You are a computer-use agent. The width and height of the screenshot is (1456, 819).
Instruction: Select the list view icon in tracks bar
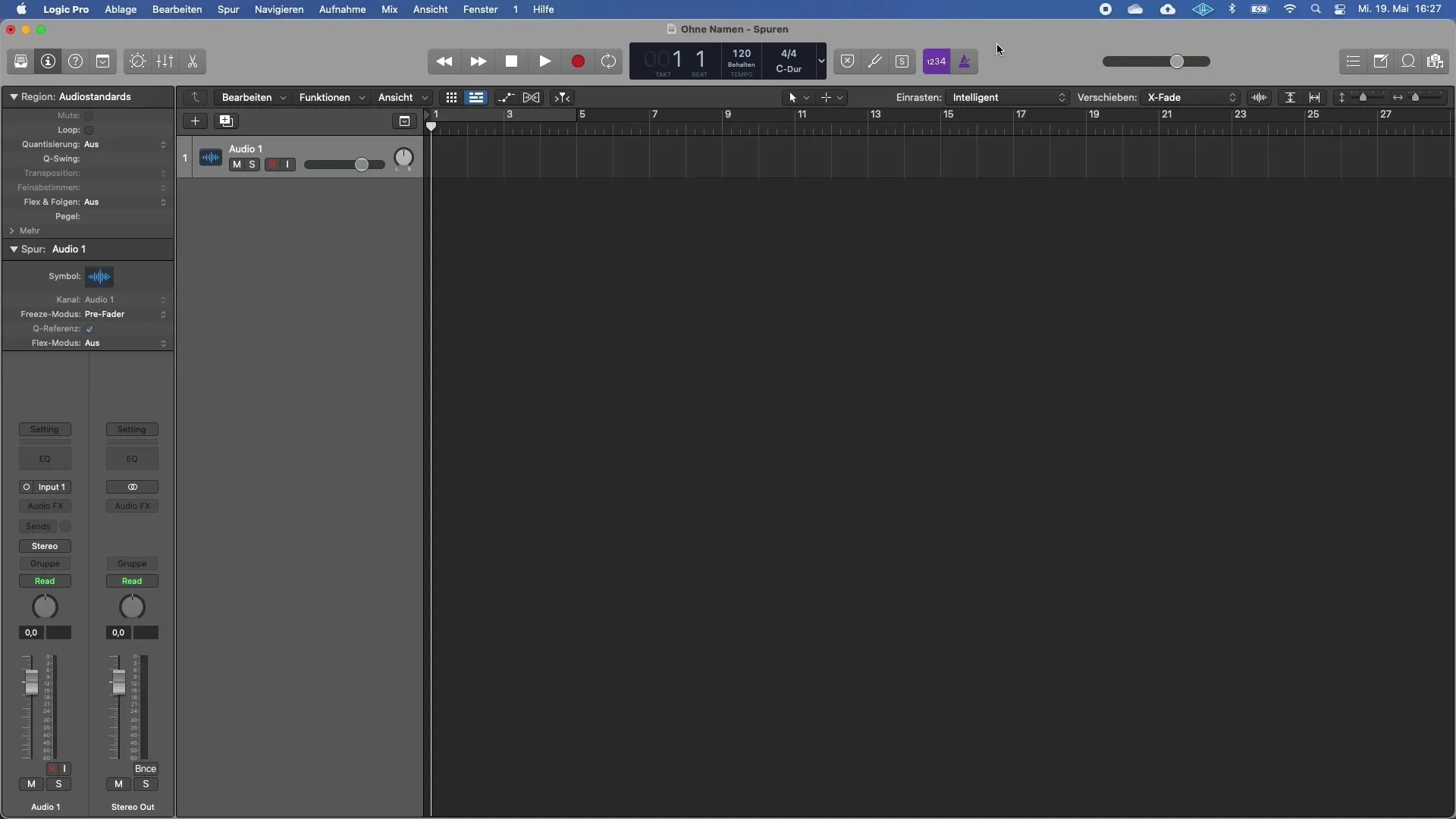[476, 97]
